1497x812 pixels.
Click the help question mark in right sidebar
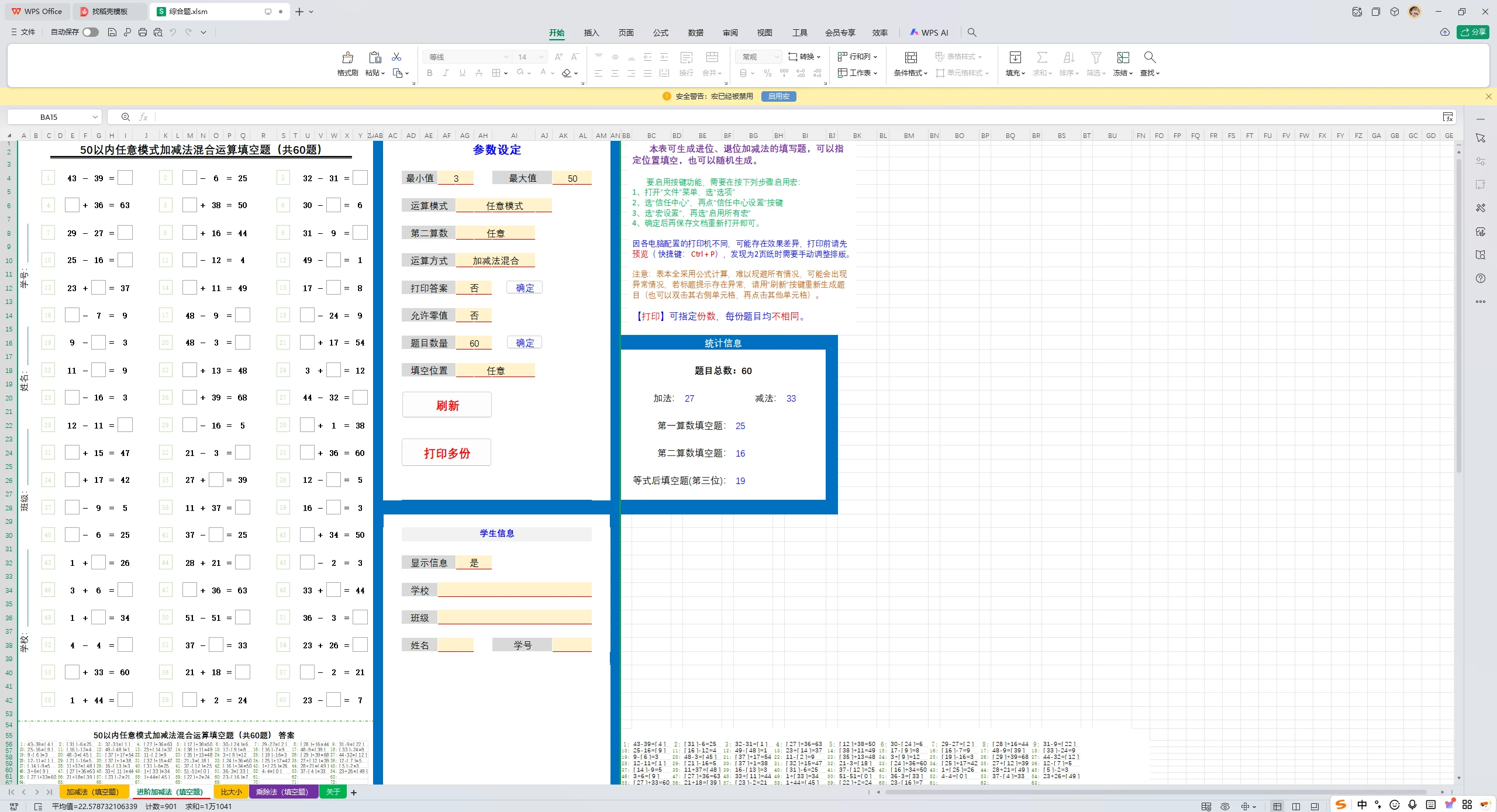(x=1480, y=278)
